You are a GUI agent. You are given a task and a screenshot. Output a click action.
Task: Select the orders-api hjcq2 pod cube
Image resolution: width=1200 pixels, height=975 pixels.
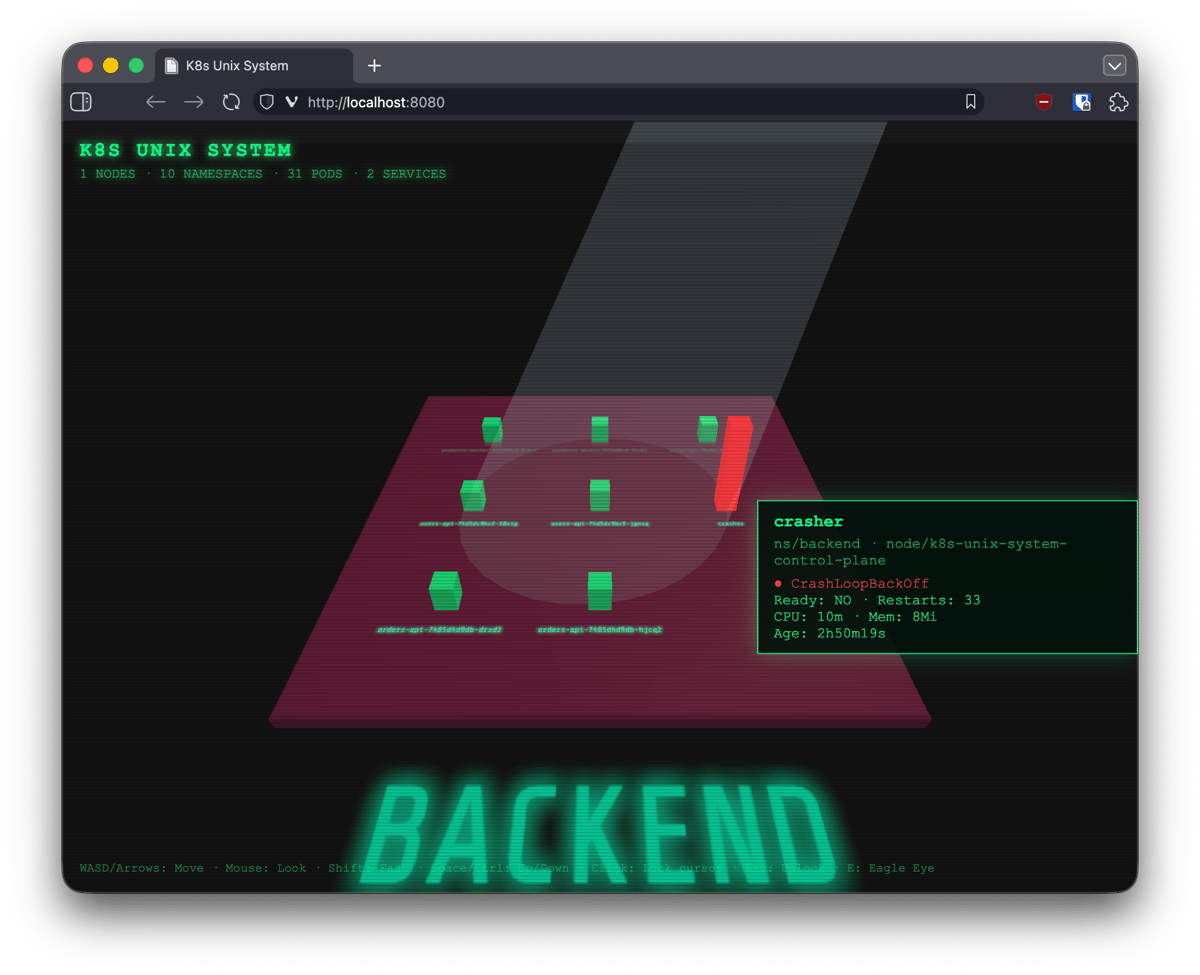pos(600,591)
